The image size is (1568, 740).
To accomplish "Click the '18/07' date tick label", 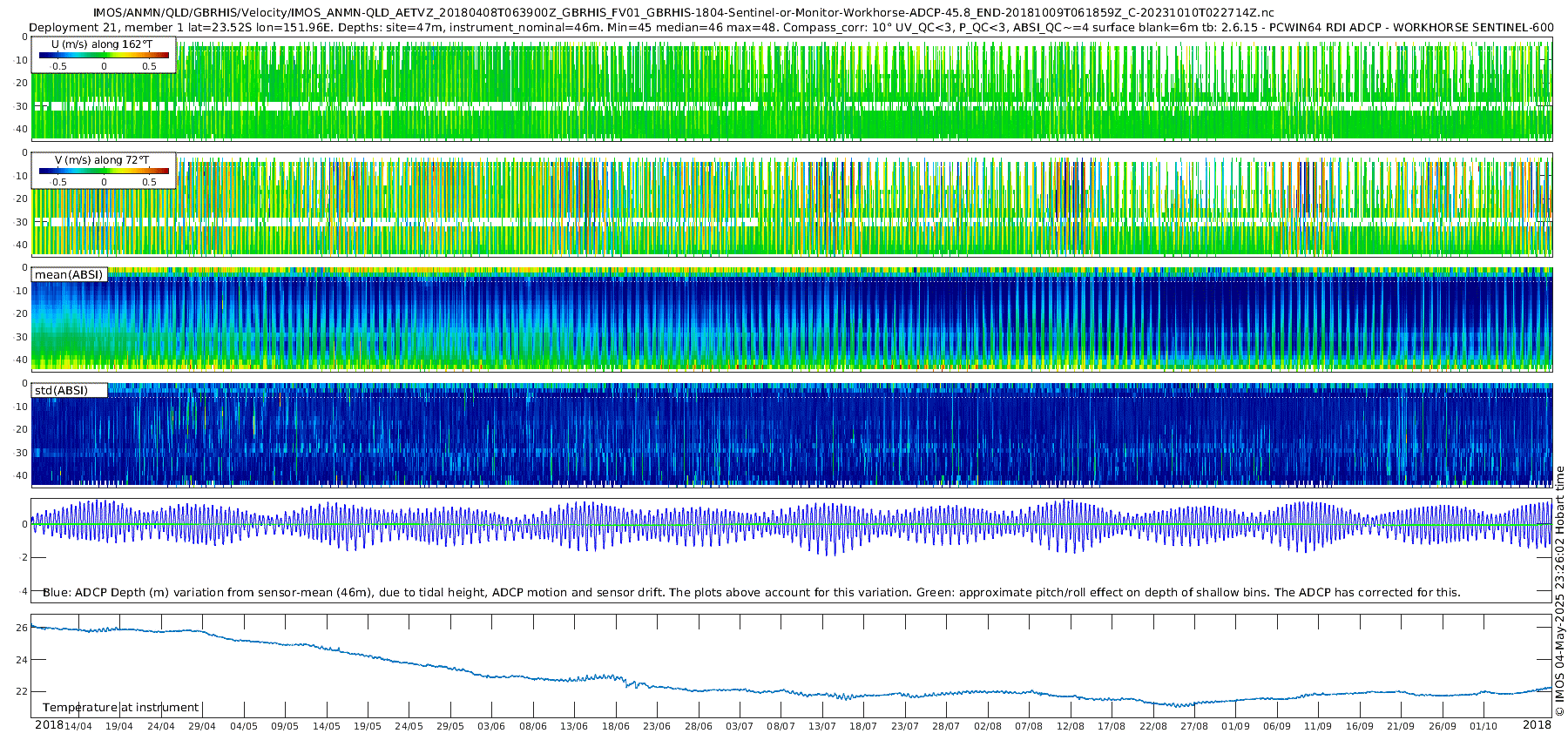I will [x=863, y=726].
